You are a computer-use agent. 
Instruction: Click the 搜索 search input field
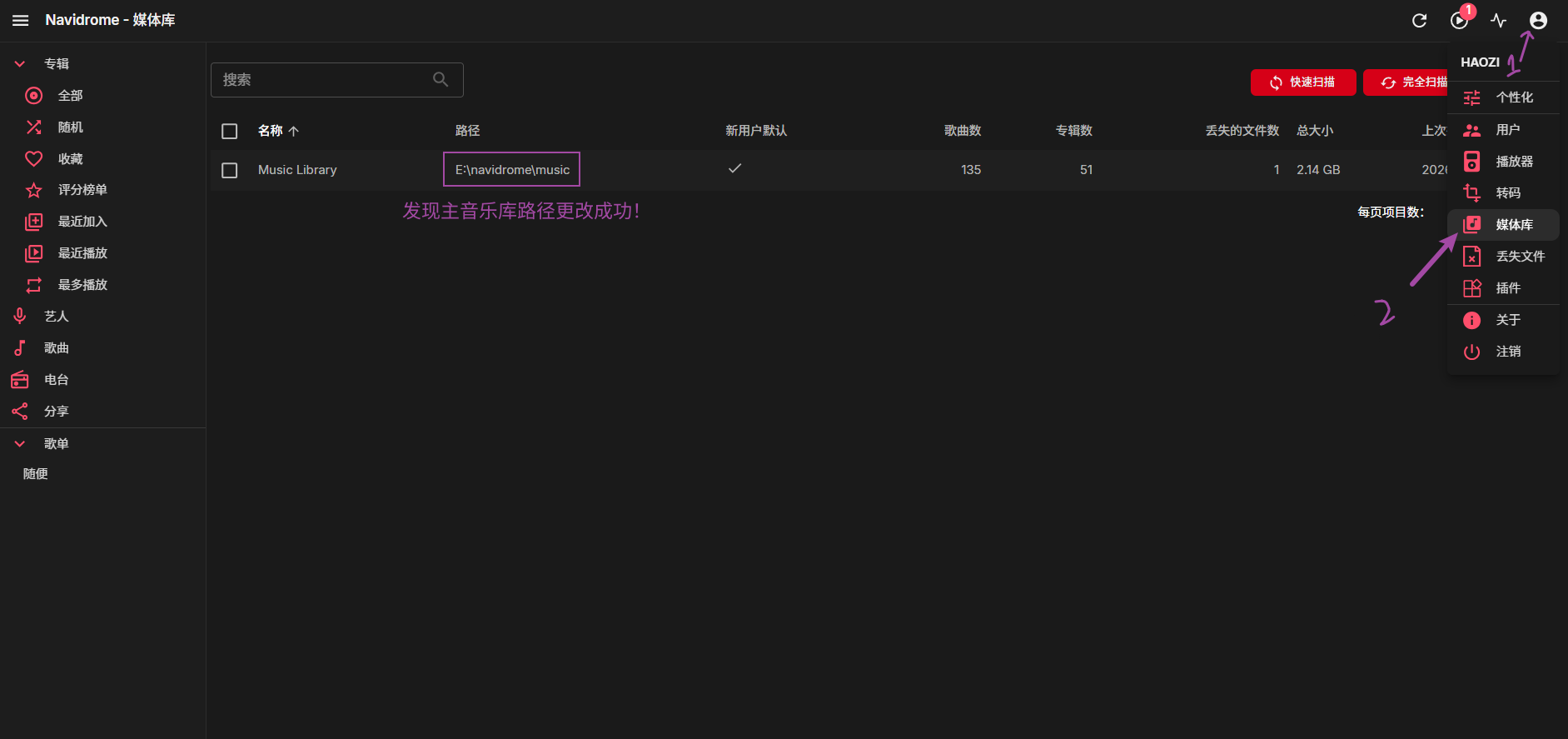coord(337,80)
